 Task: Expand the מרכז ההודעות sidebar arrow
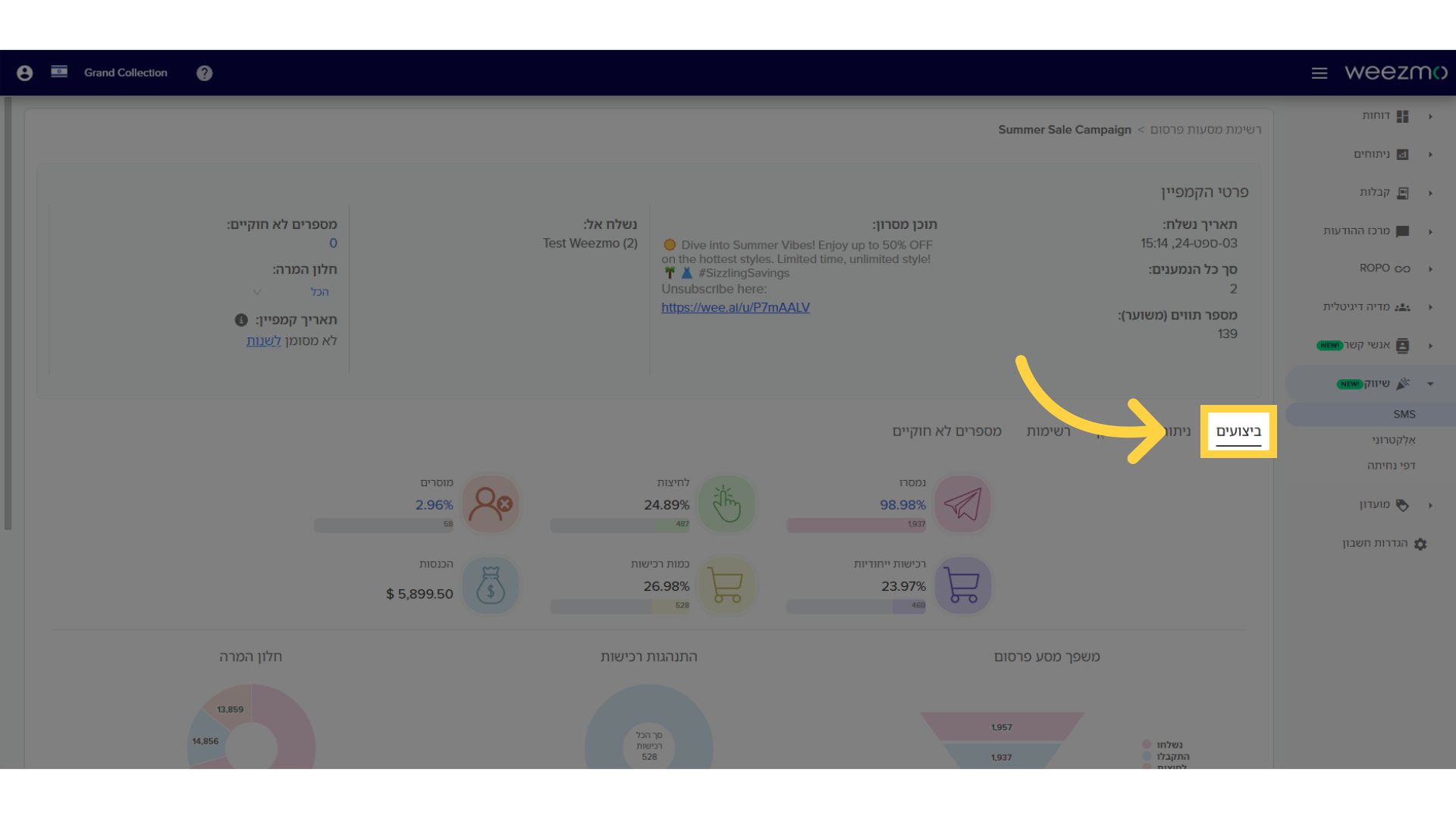tap(1430, 232)
